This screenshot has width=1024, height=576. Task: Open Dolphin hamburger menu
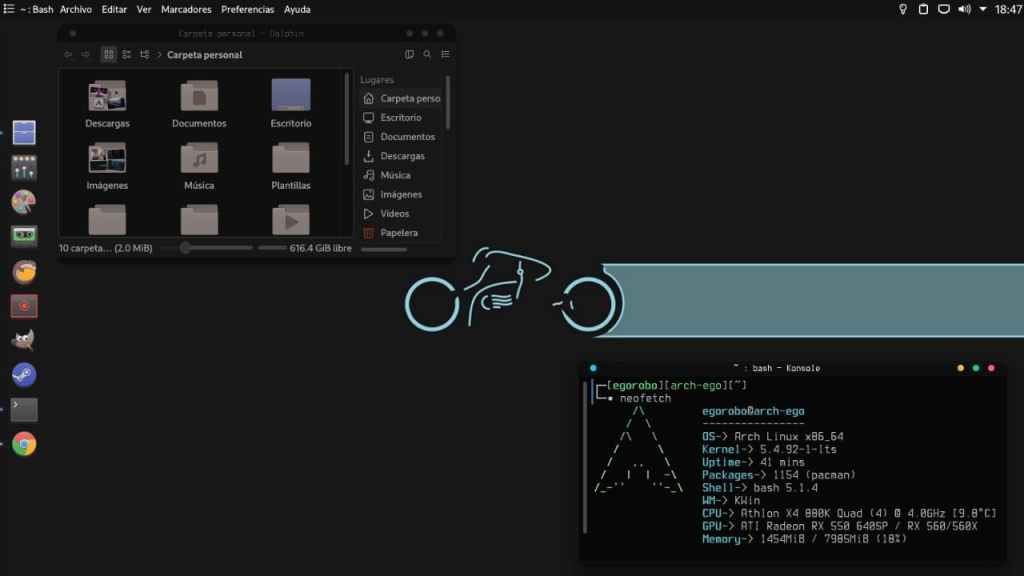click(x=445, y=55)
